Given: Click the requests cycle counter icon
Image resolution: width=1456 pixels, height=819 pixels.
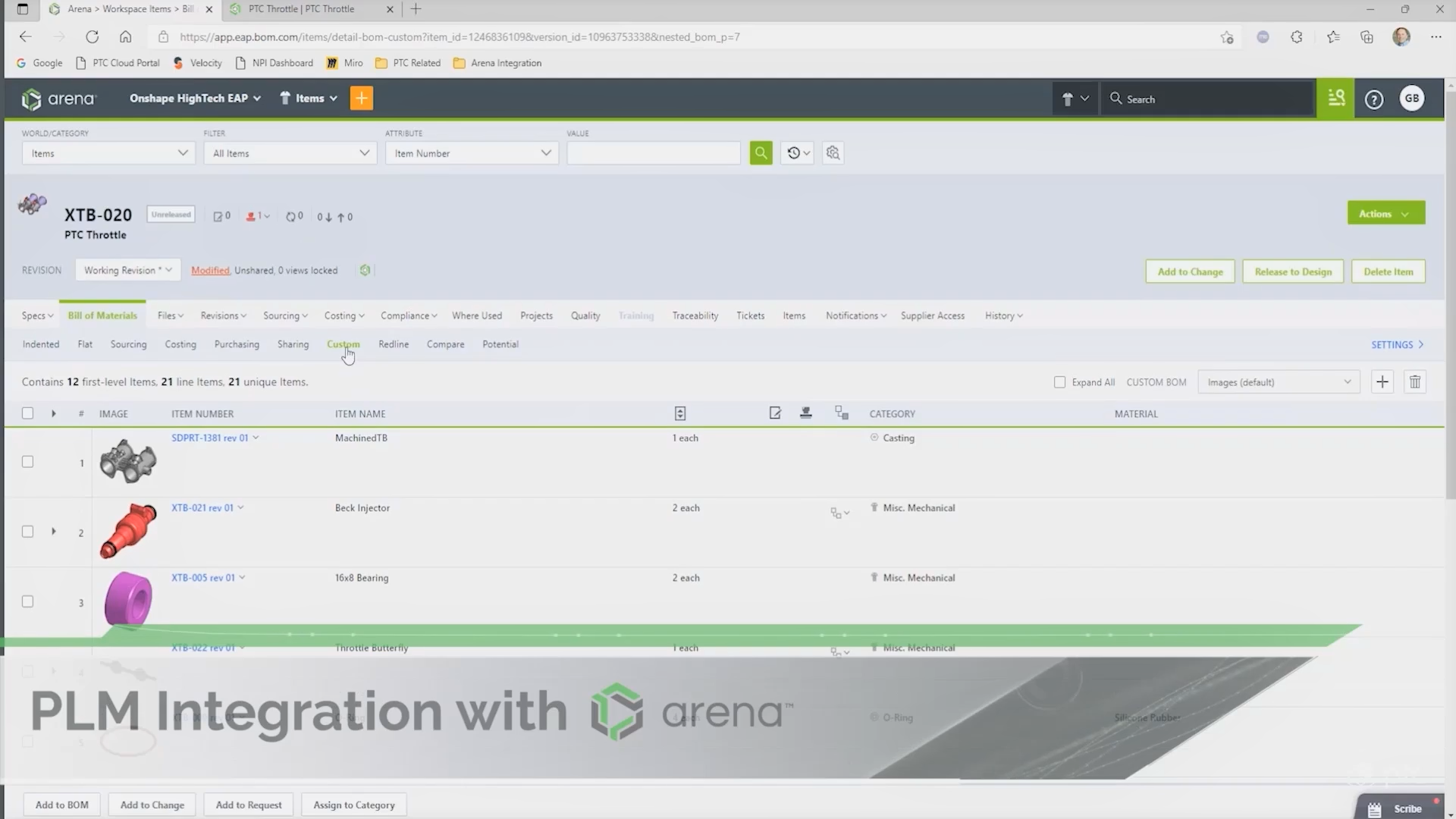Looking at the screenshot, I should coord(294,216).
